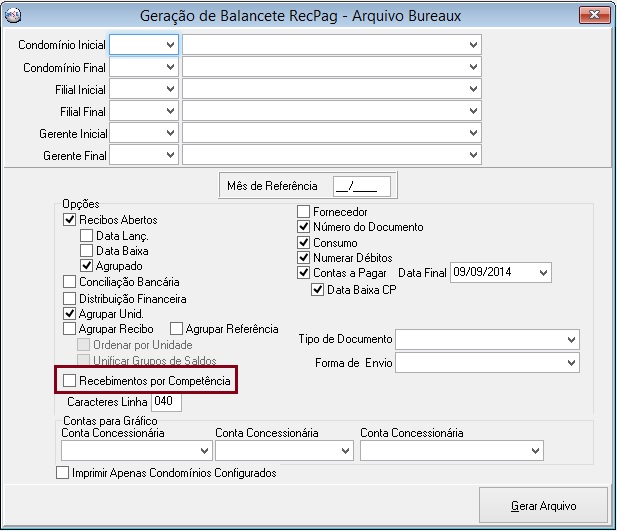Toggle the Conciliação Bancária checkbox
This screenshot has height=531, width=618.
(69, 282)
